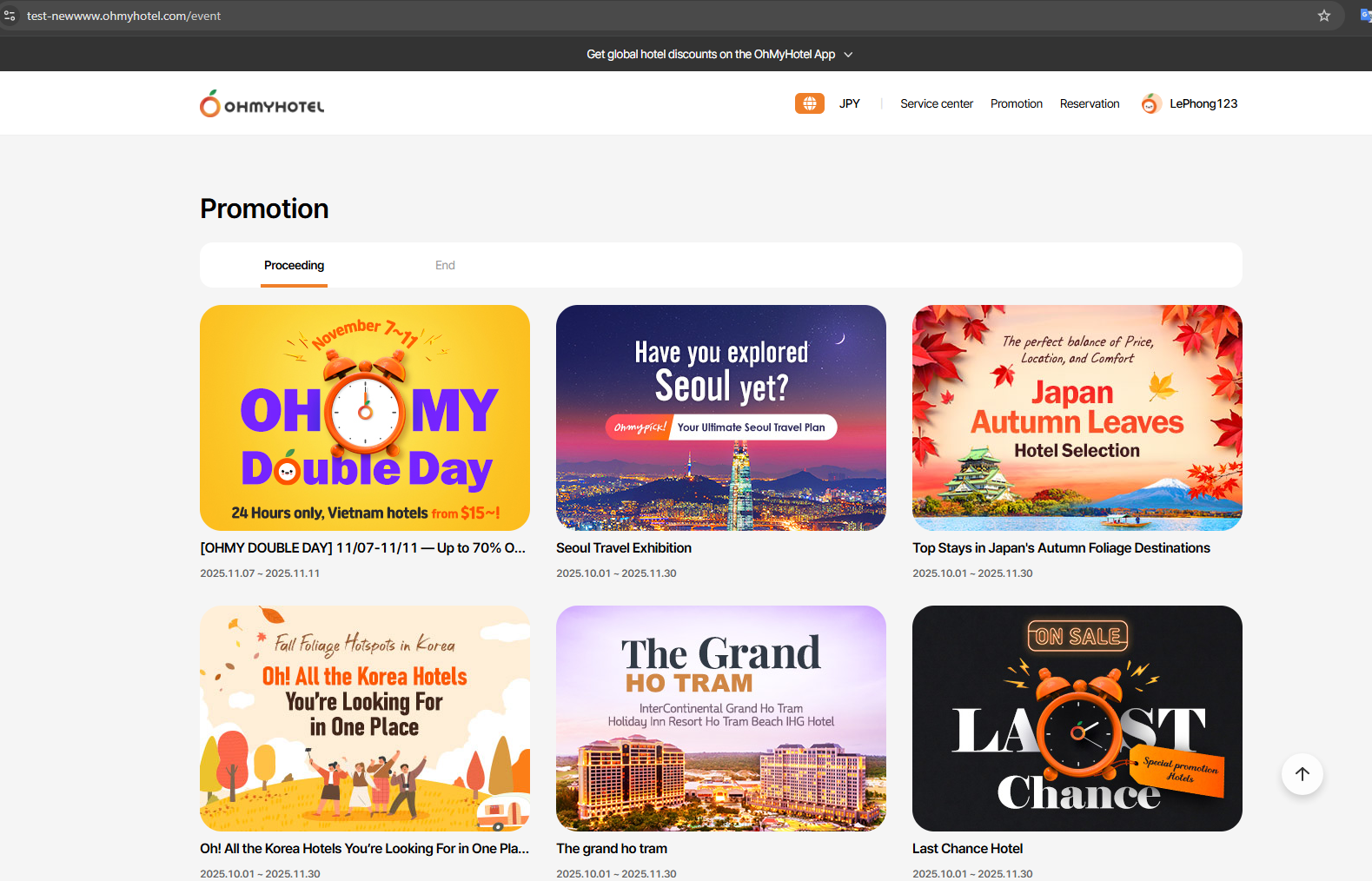Click the browser address bar URL
Screen dimensions: 1372x881
point(123,16)
